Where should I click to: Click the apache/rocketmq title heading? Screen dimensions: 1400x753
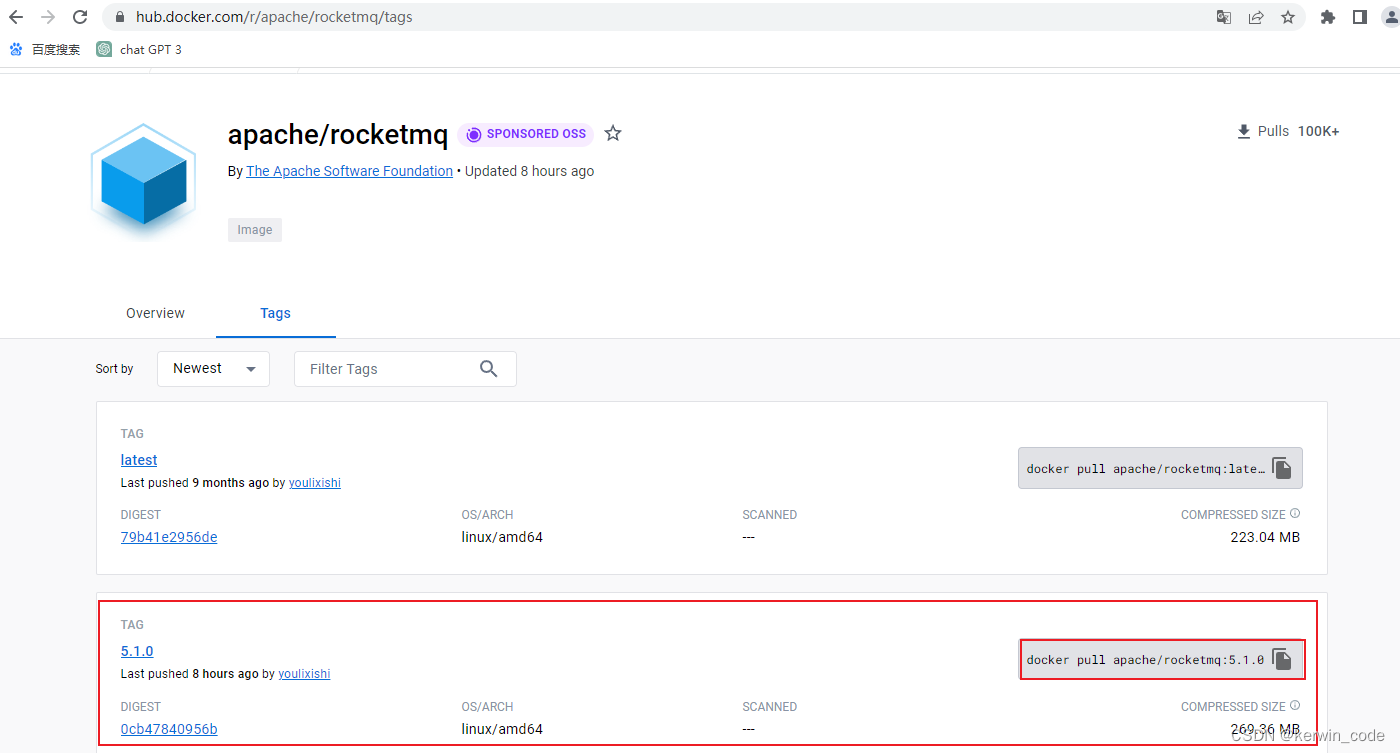click(338, 134)
